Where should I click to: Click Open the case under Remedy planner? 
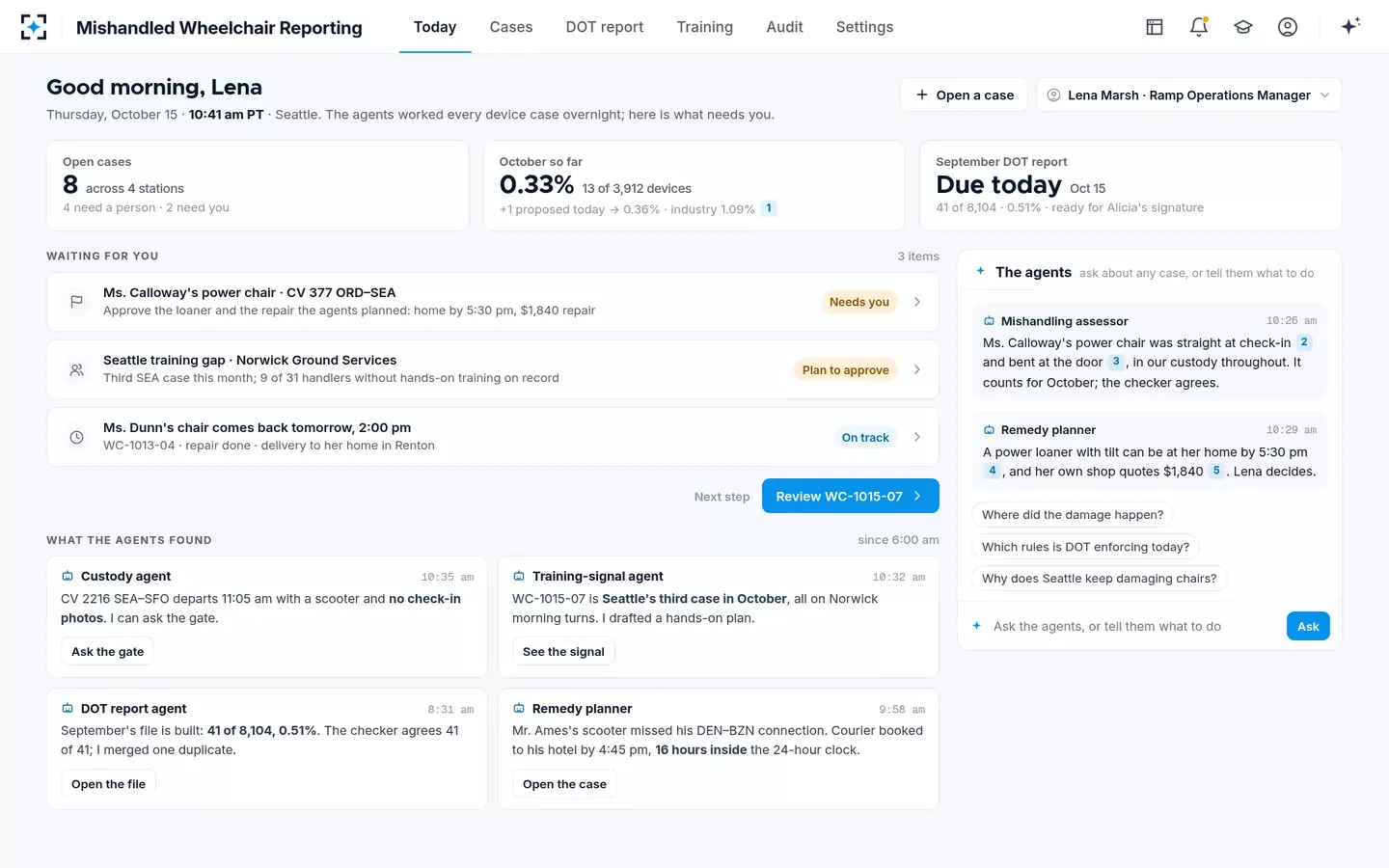564,783
